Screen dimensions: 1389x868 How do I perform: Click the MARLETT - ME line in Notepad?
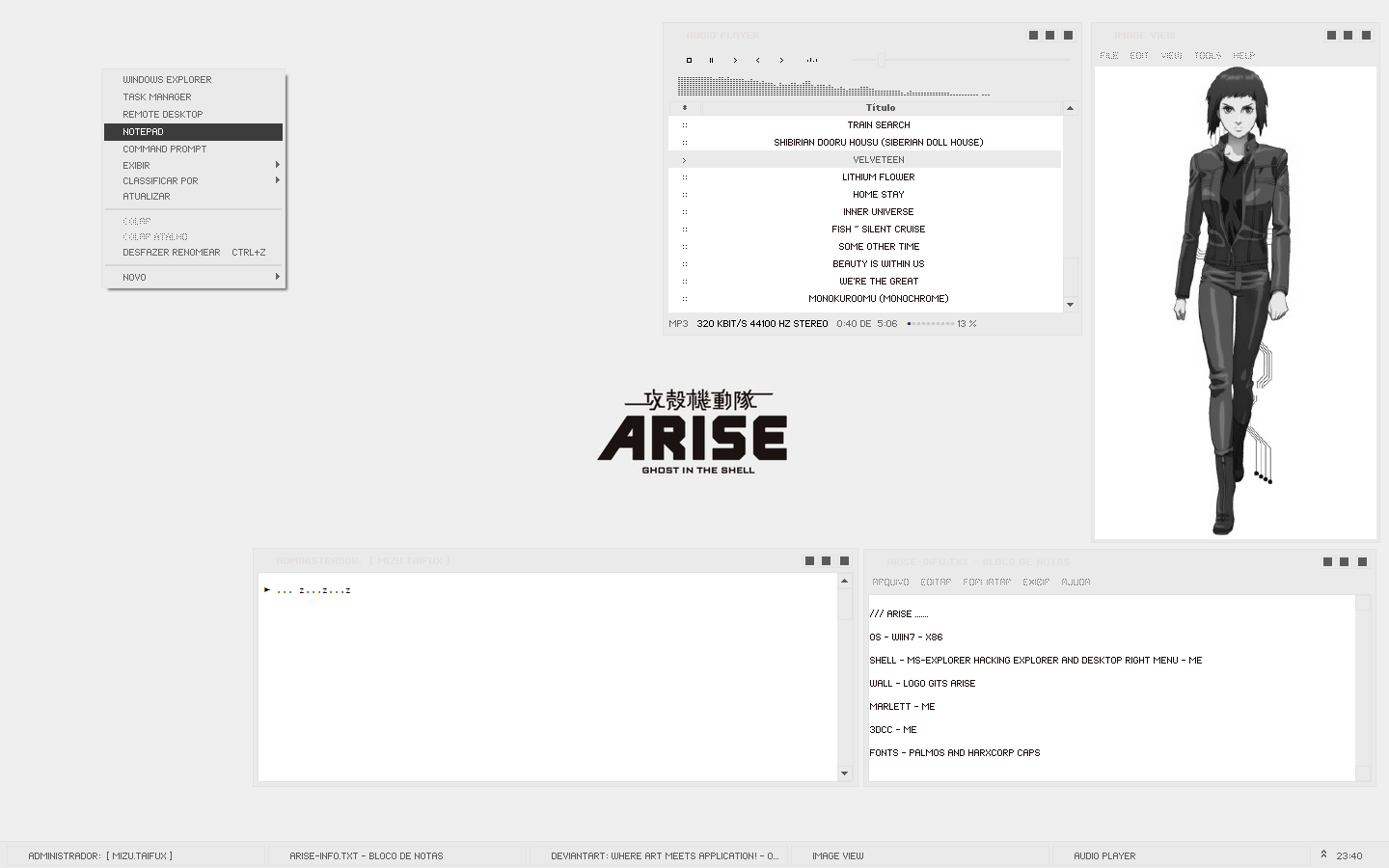pos(902,707)
